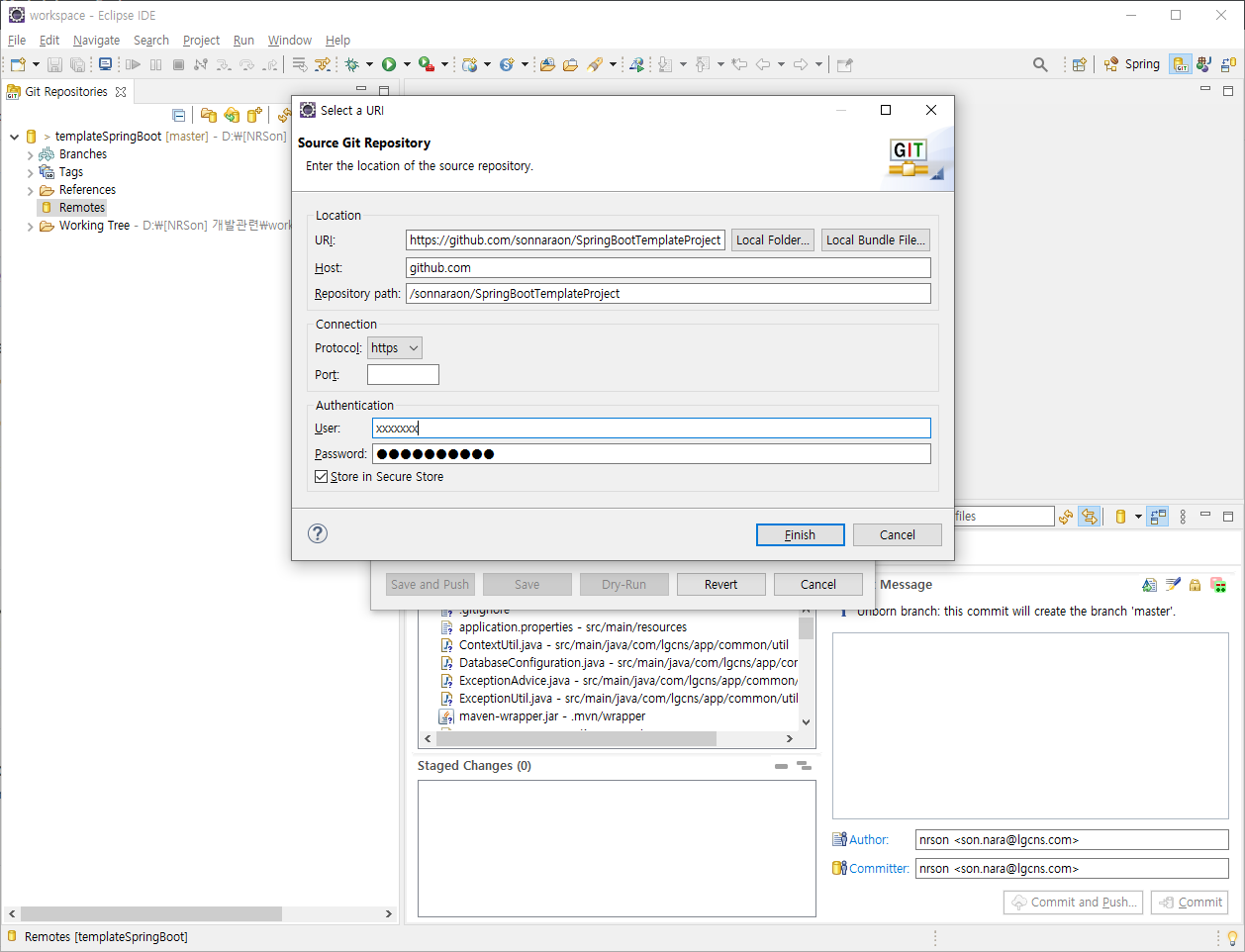
Task: Click the Forward navigation arrow icon
Action: pos(801,64)
